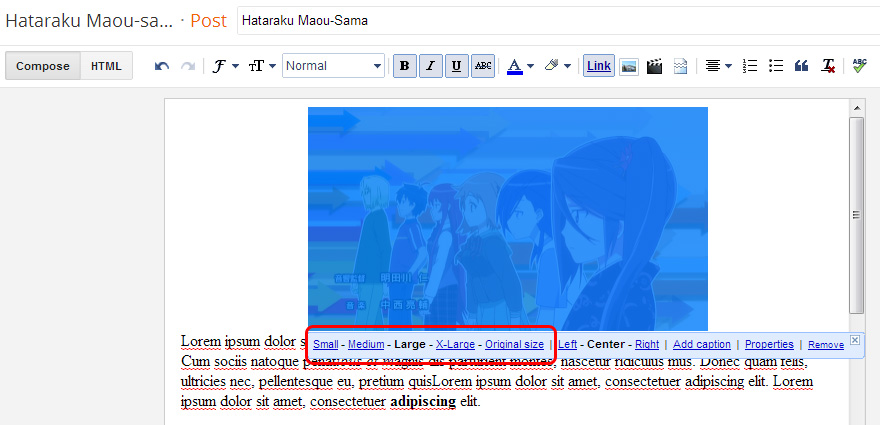Click the Hataraku Maou-sa... blog name
The height and width of the screenshot is (425, 880).
(x=90, y=21)
